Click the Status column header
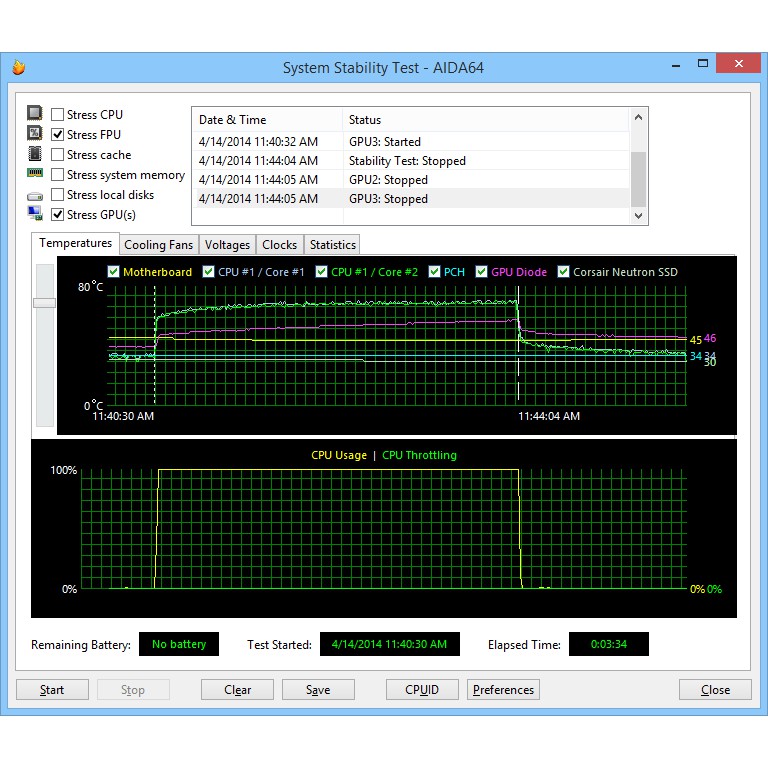768x768 pixels. [486, 120]
